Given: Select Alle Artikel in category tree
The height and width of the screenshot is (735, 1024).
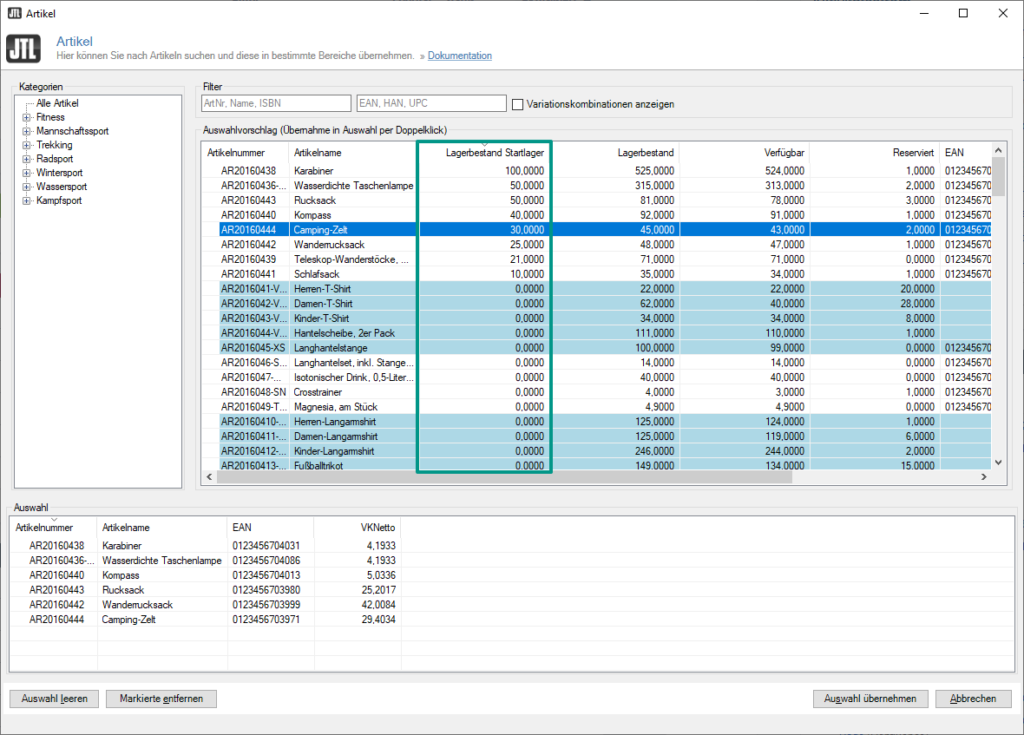Looking at the screenshot, I should point(57,103).
